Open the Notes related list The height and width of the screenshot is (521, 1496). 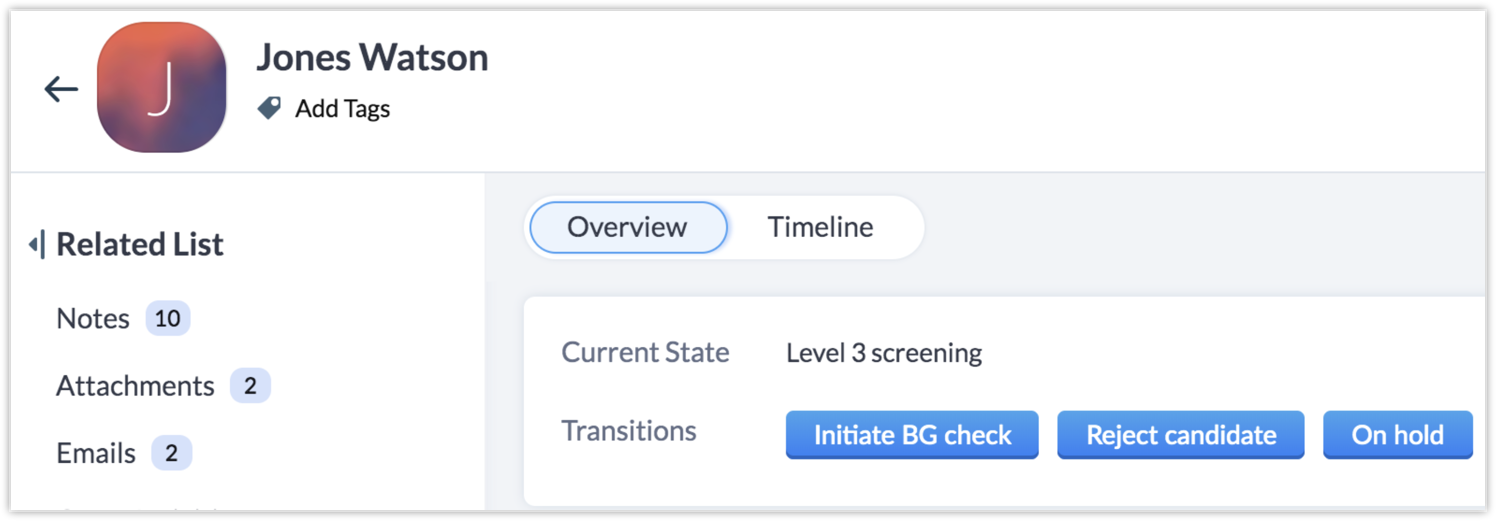pos(93,319)
